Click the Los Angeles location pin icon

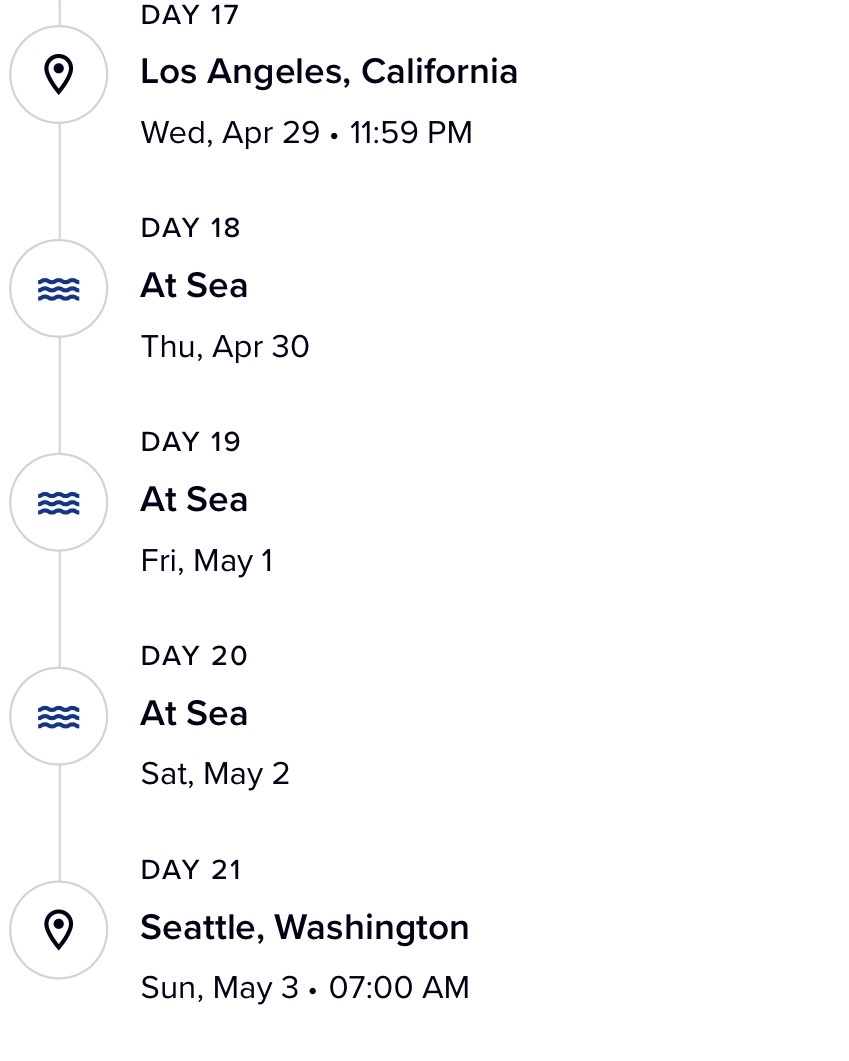(x=58, y=74)
